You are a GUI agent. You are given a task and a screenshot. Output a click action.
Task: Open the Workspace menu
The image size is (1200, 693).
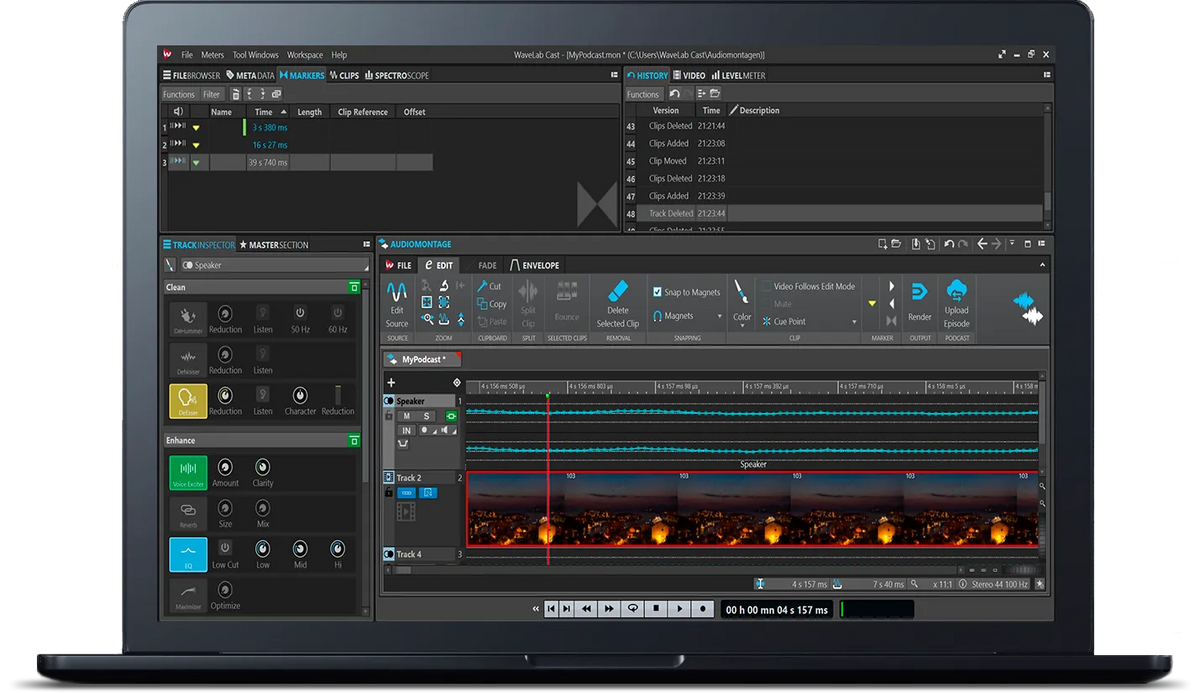305,55
